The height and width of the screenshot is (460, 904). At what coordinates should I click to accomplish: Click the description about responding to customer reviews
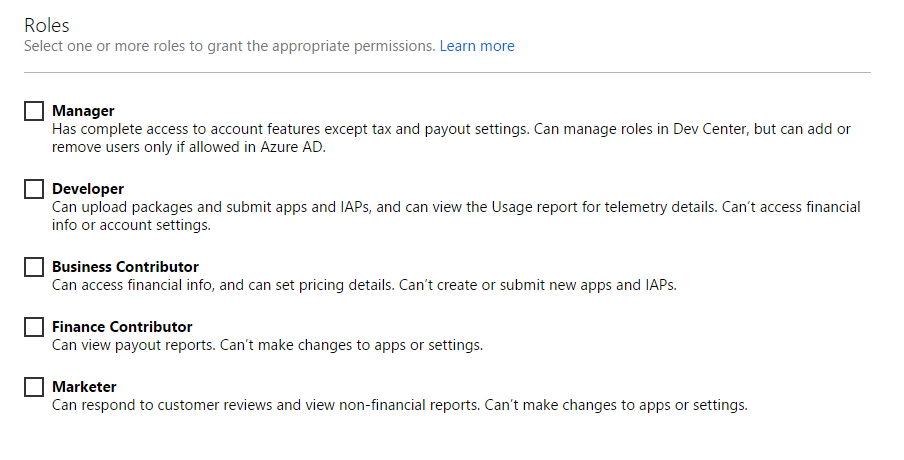pos(400,405)
